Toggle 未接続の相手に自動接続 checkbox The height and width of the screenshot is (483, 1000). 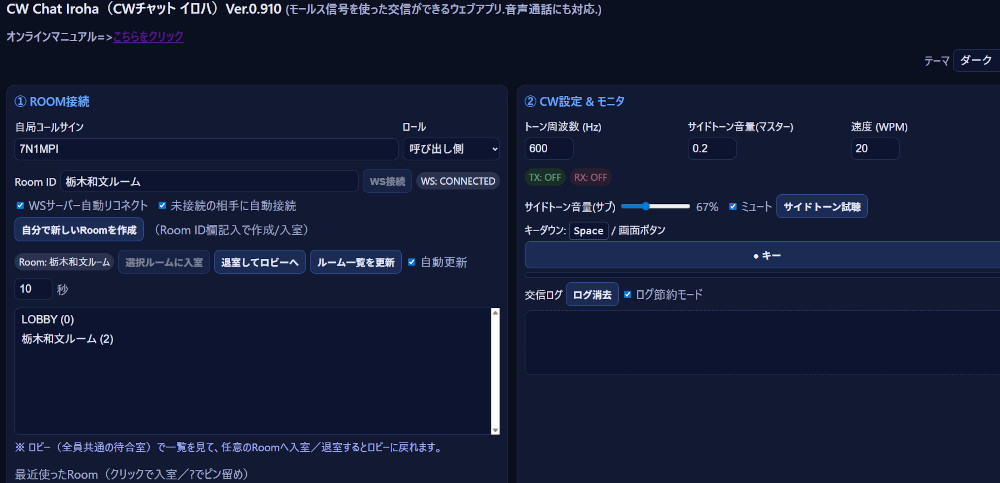click(163, 206)
